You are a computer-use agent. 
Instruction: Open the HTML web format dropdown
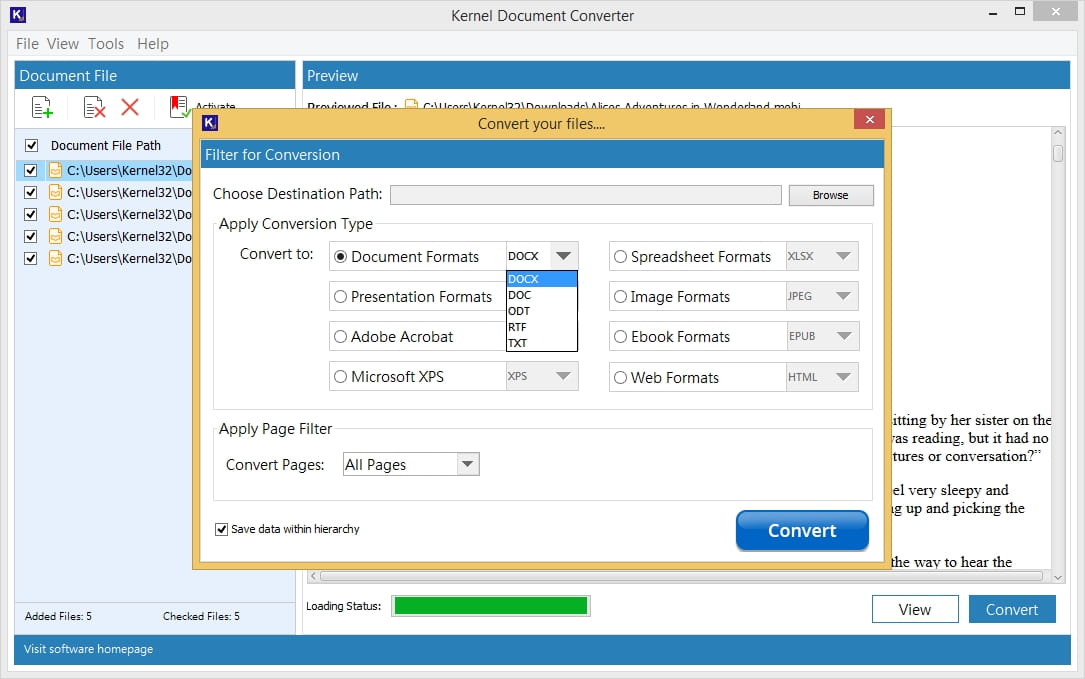(x=843, y=377)
